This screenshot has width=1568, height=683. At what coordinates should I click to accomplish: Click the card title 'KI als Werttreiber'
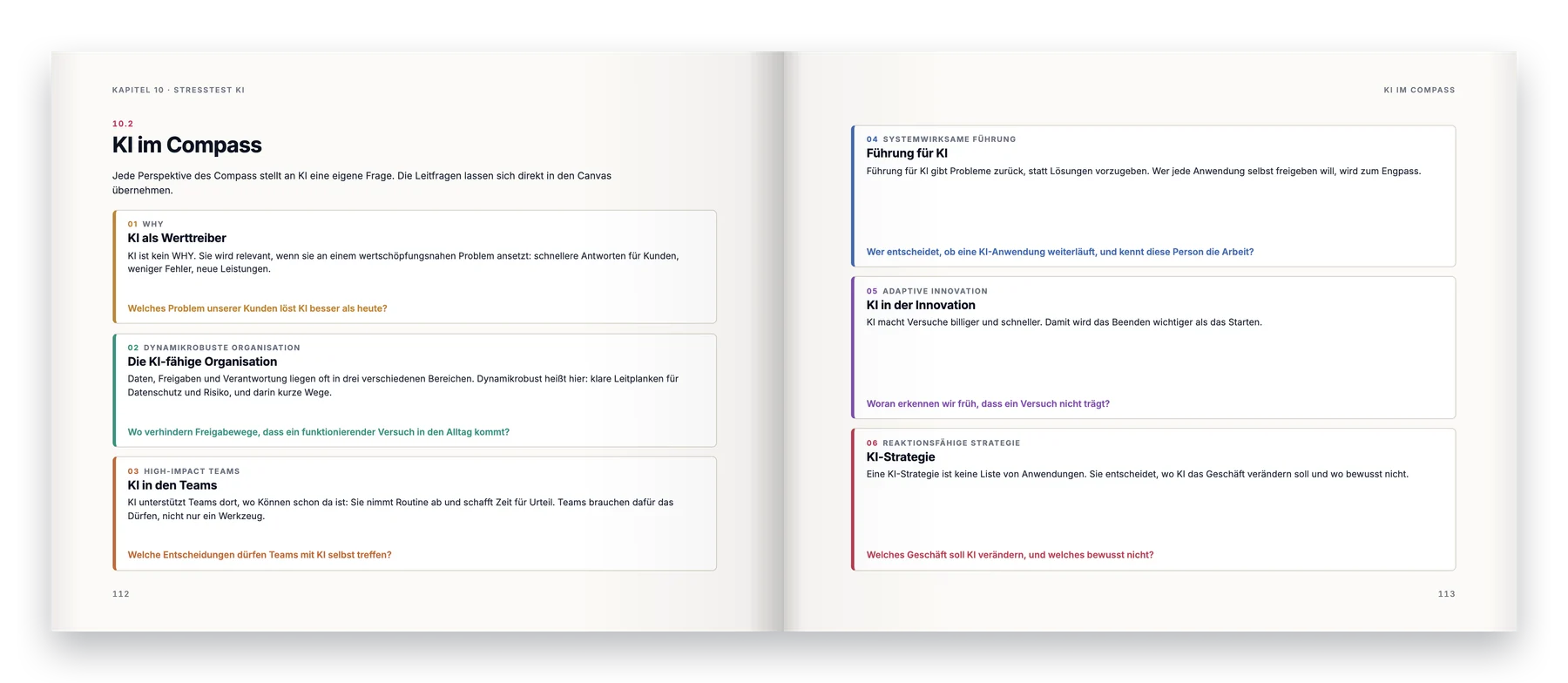(x=177, y=238)
